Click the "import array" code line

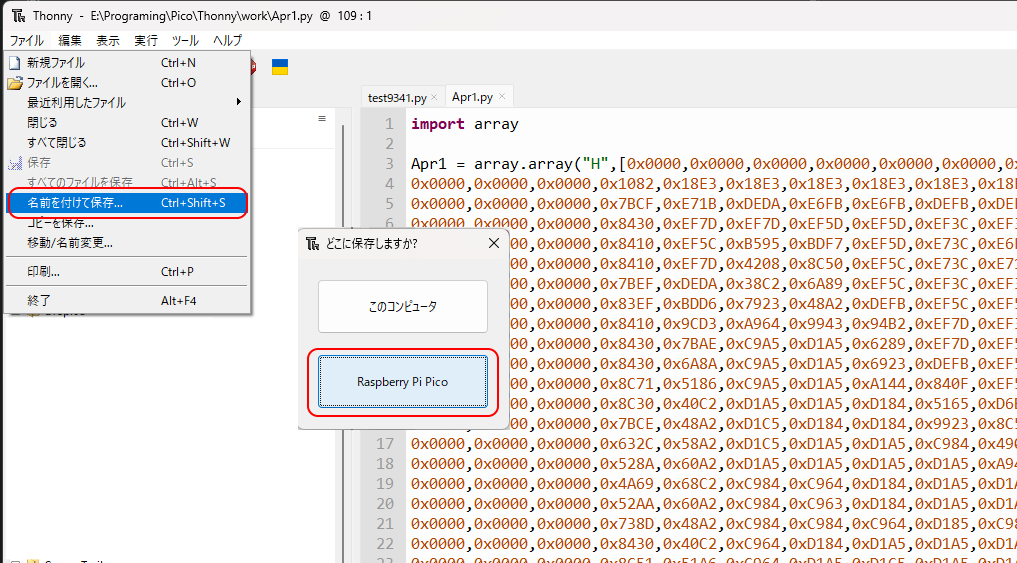coord(465,124)
